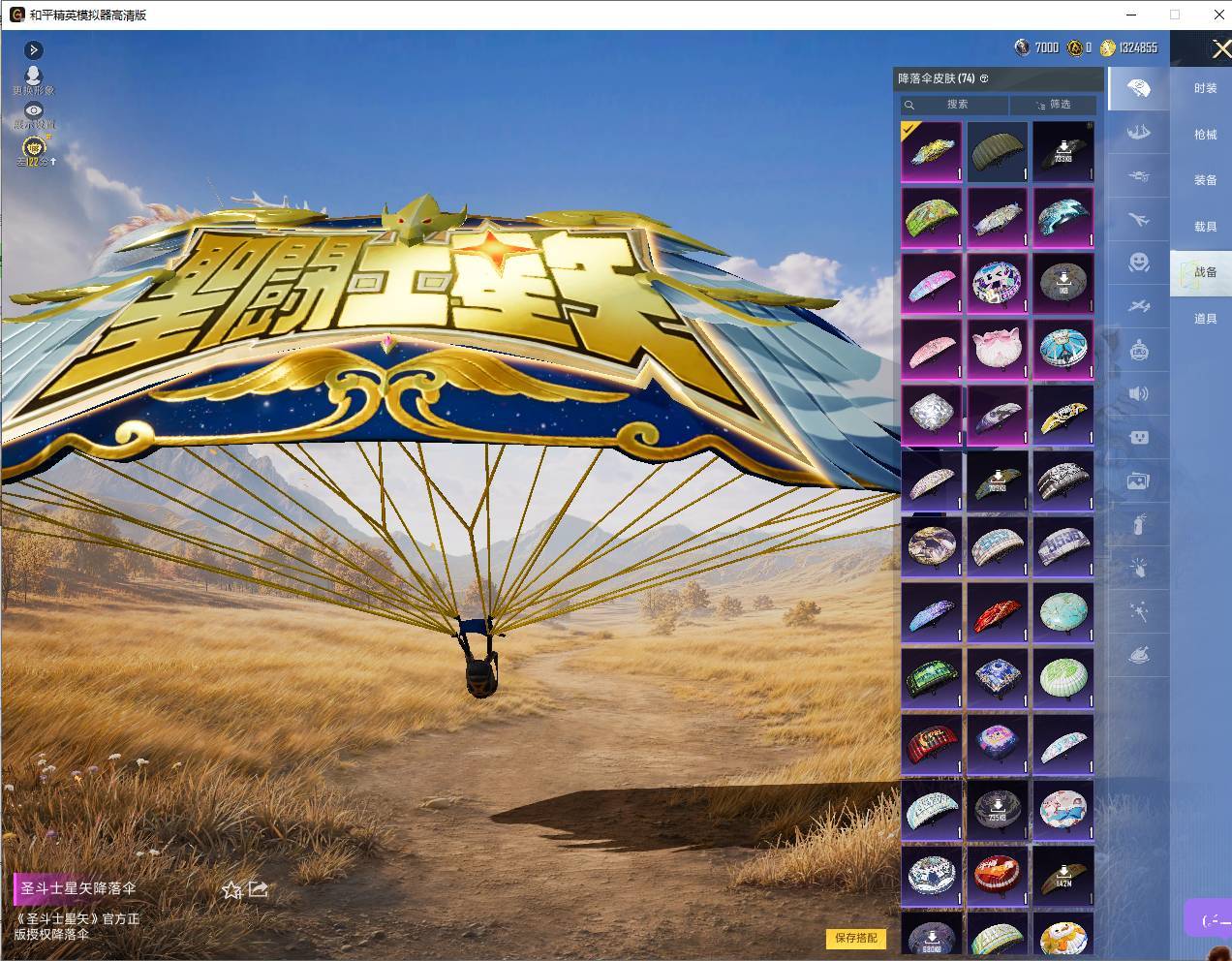
Task: Select the equipped gold parachute skin thumbnail
Action: point(932,152)
